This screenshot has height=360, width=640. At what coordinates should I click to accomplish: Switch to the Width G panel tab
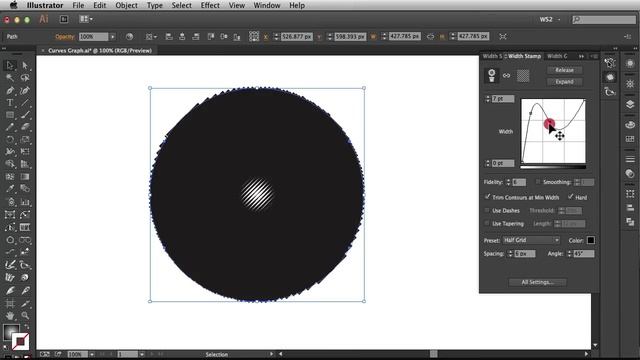(557, 56)
